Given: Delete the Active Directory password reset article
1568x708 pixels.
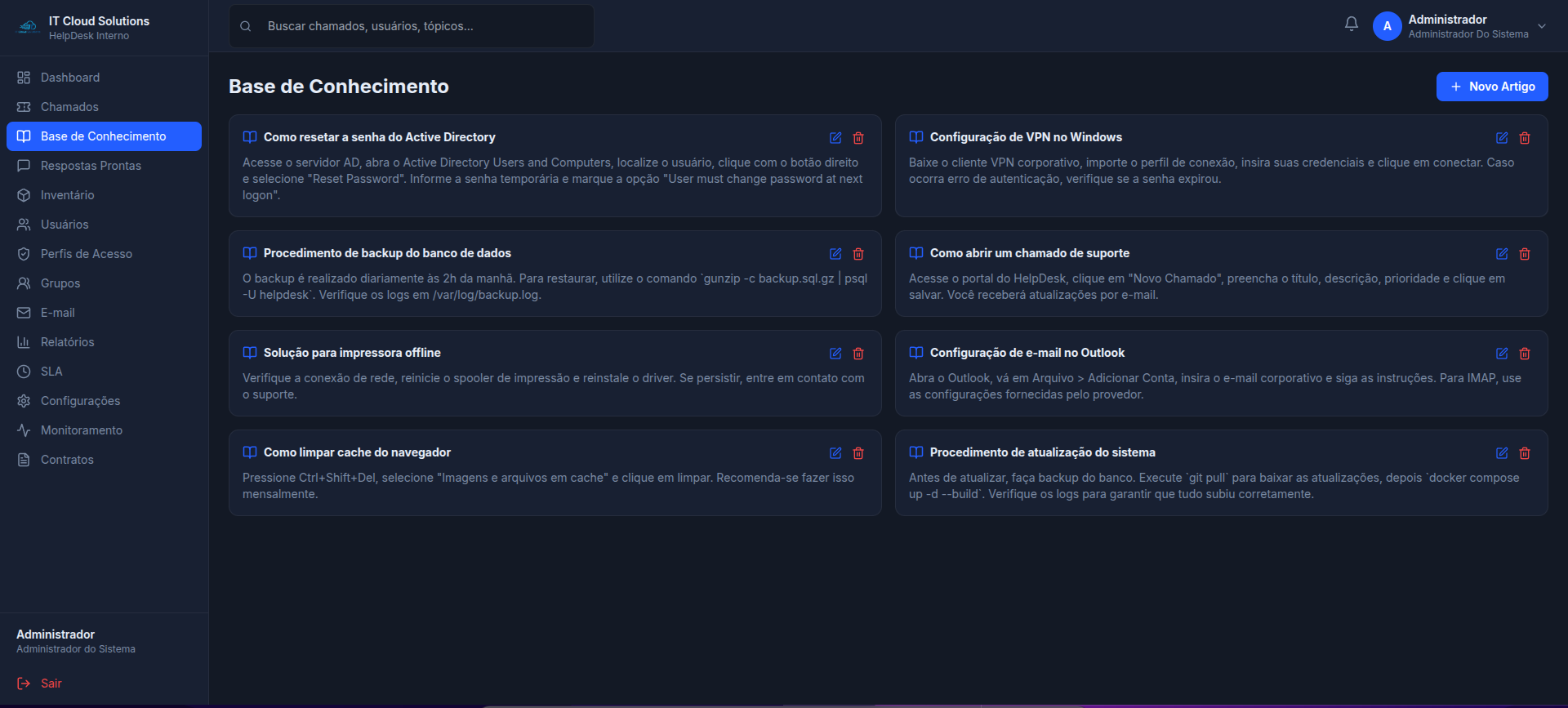Looking at the screenshot, I should pyautogui.click(x=858, y=138).
